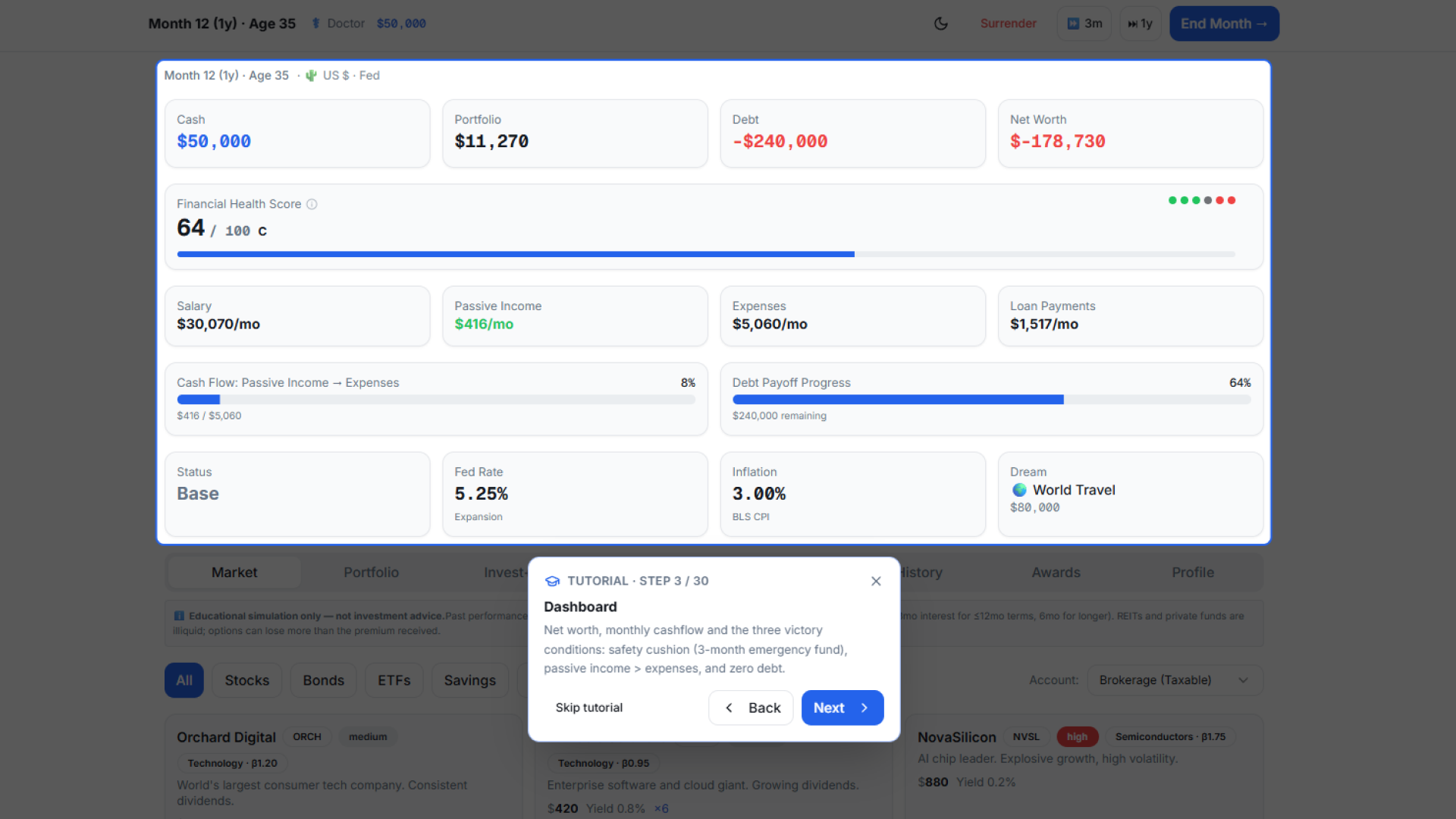Click the $240,000 remaining label
Viewport: 1456px width, 819px height.
point(780,416)
